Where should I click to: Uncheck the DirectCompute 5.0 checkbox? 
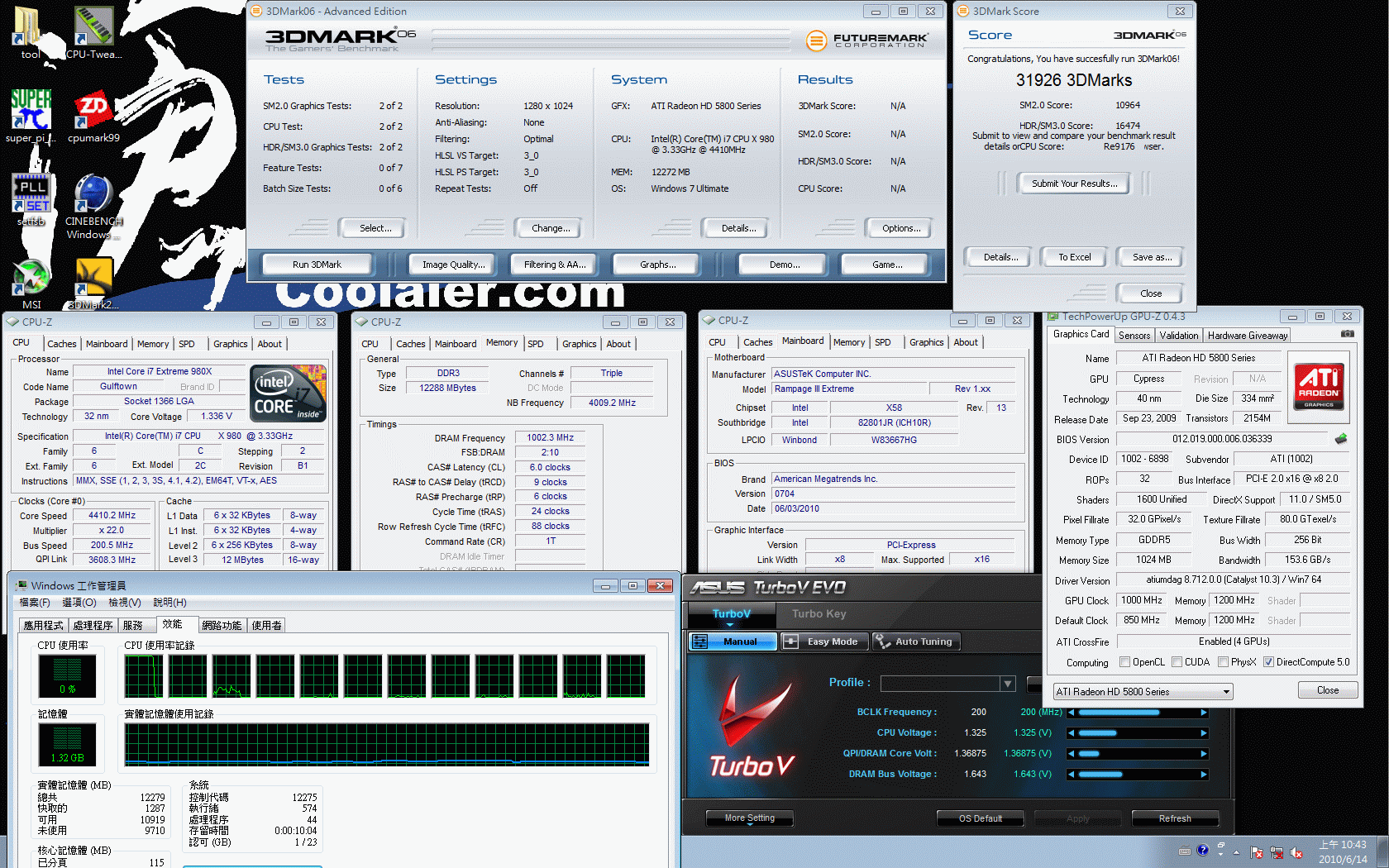point(1268,662)
